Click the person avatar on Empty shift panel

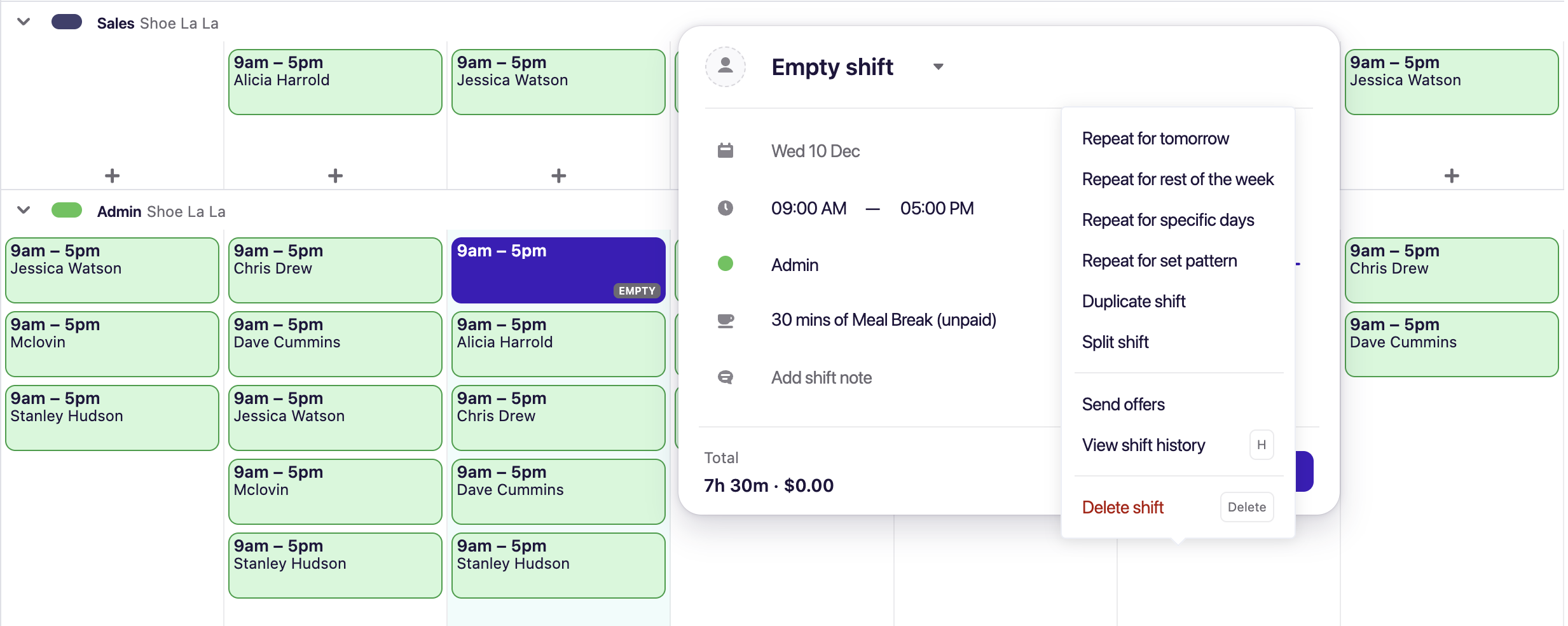coord(725,66)
